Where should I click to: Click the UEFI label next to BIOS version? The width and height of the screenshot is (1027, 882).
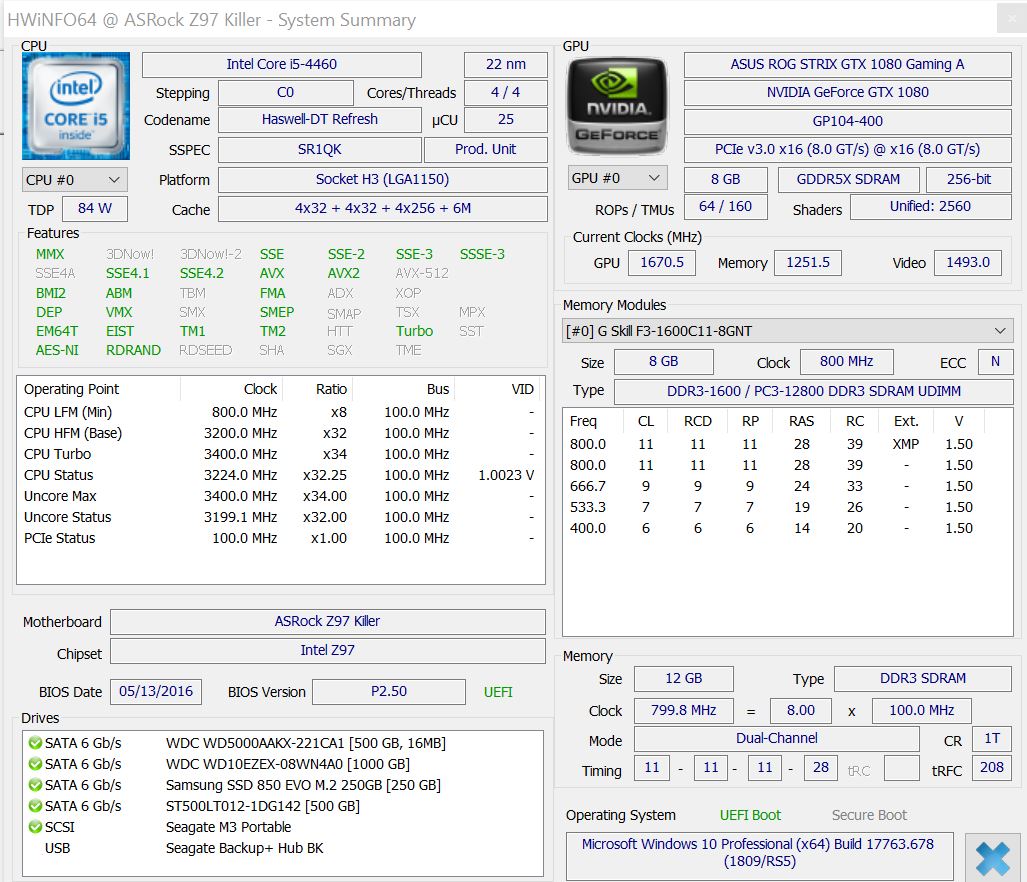click(498, 692)
